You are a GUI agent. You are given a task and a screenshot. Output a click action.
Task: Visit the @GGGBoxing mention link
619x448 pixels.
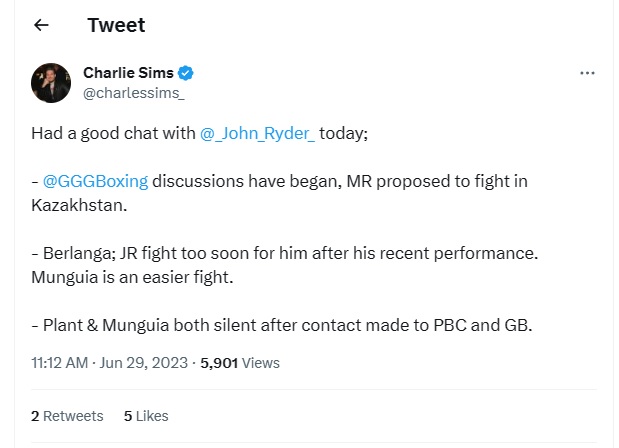point(96,181)
